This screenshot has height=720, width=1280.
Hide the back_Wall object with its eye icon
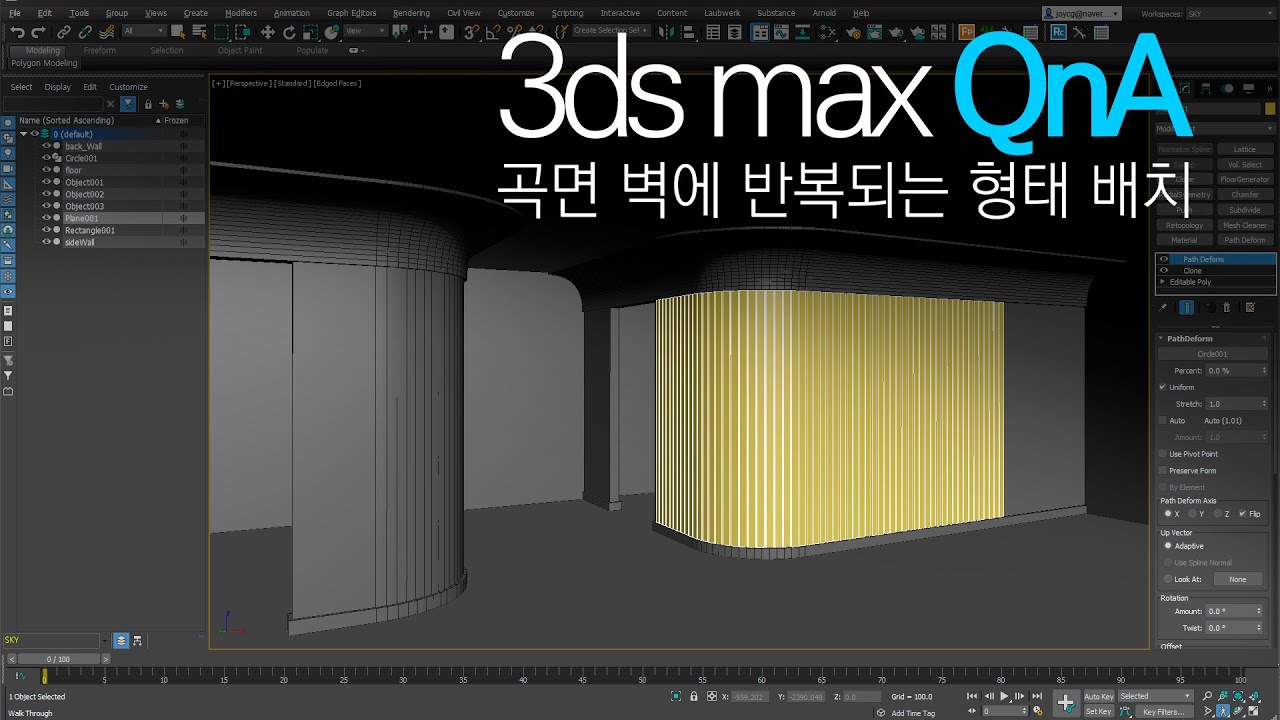point(46,146)
